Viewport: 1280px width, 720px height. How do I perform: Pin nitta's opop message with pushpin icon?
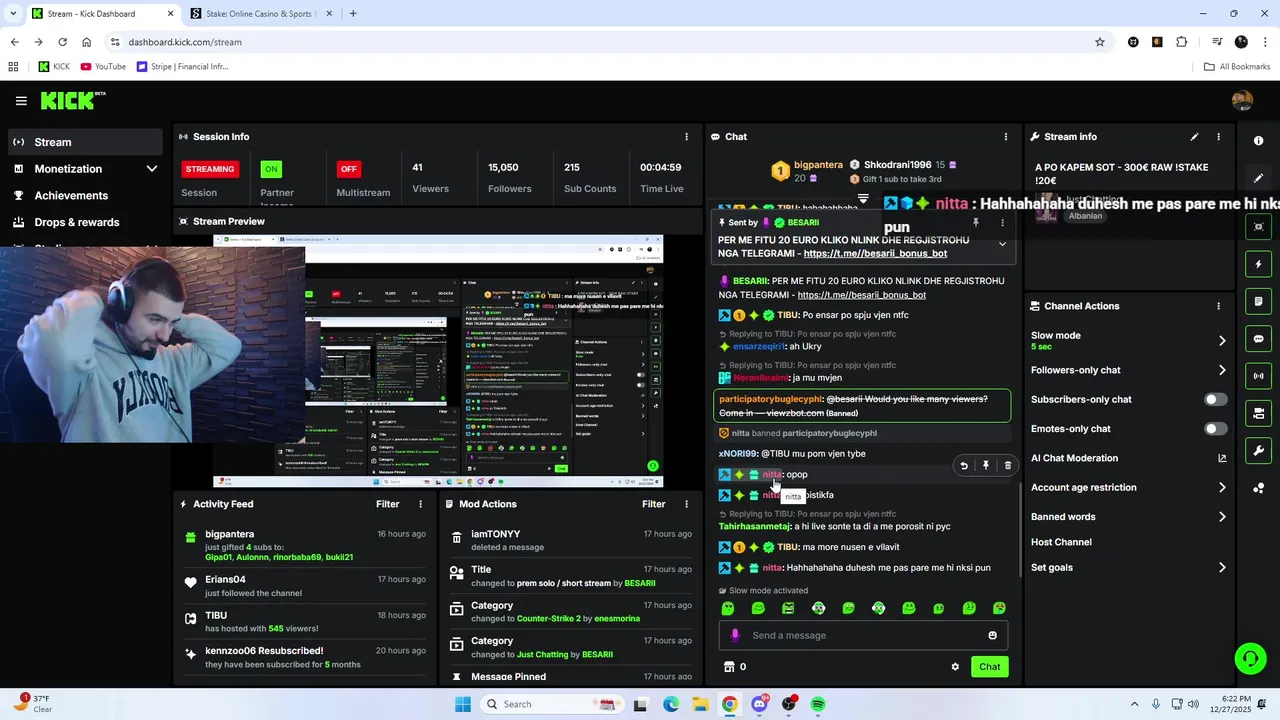(986, 465)
